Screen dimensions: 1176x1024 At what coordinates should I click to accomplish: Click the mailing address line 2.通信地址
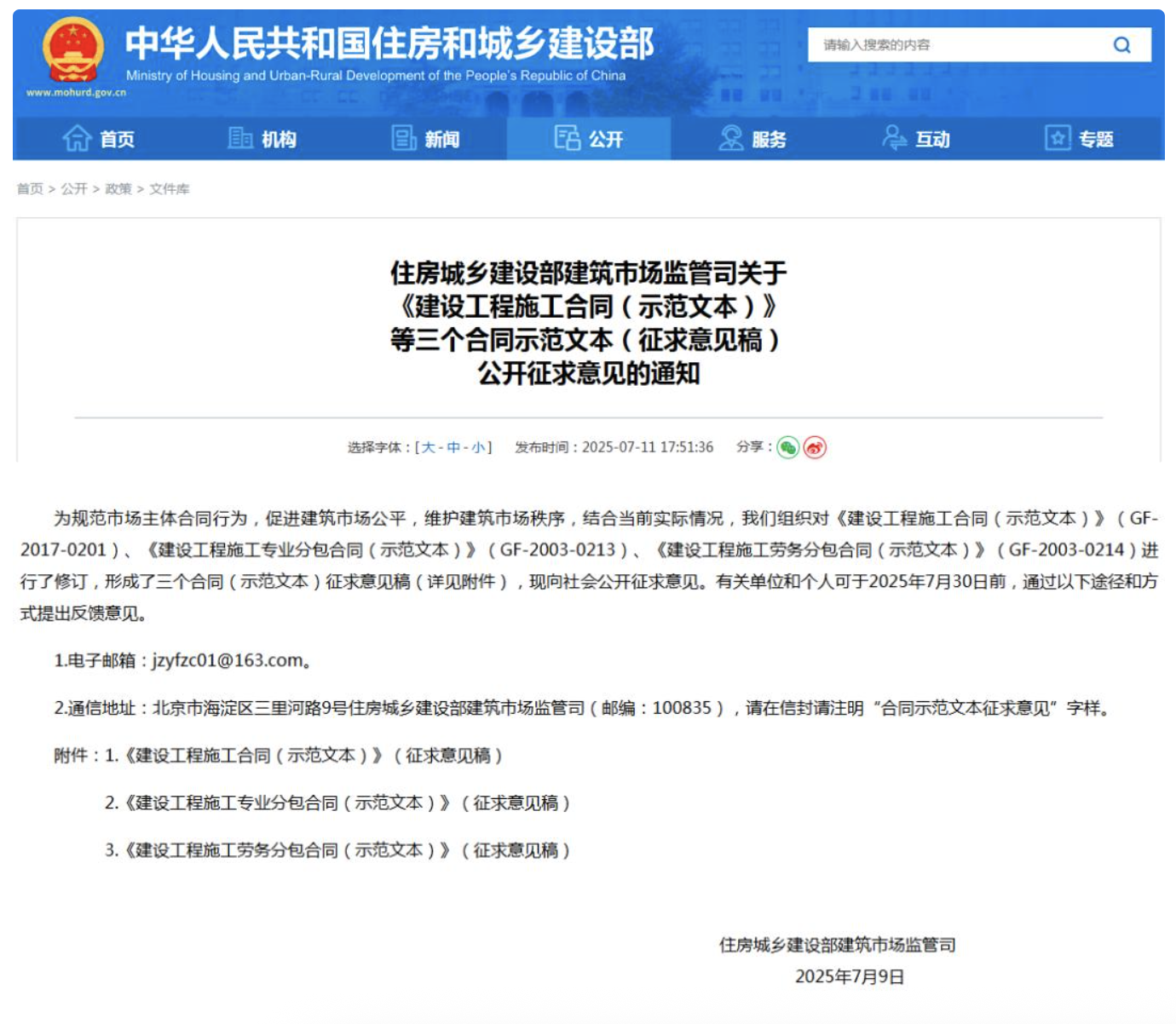[x=582, y=709]
